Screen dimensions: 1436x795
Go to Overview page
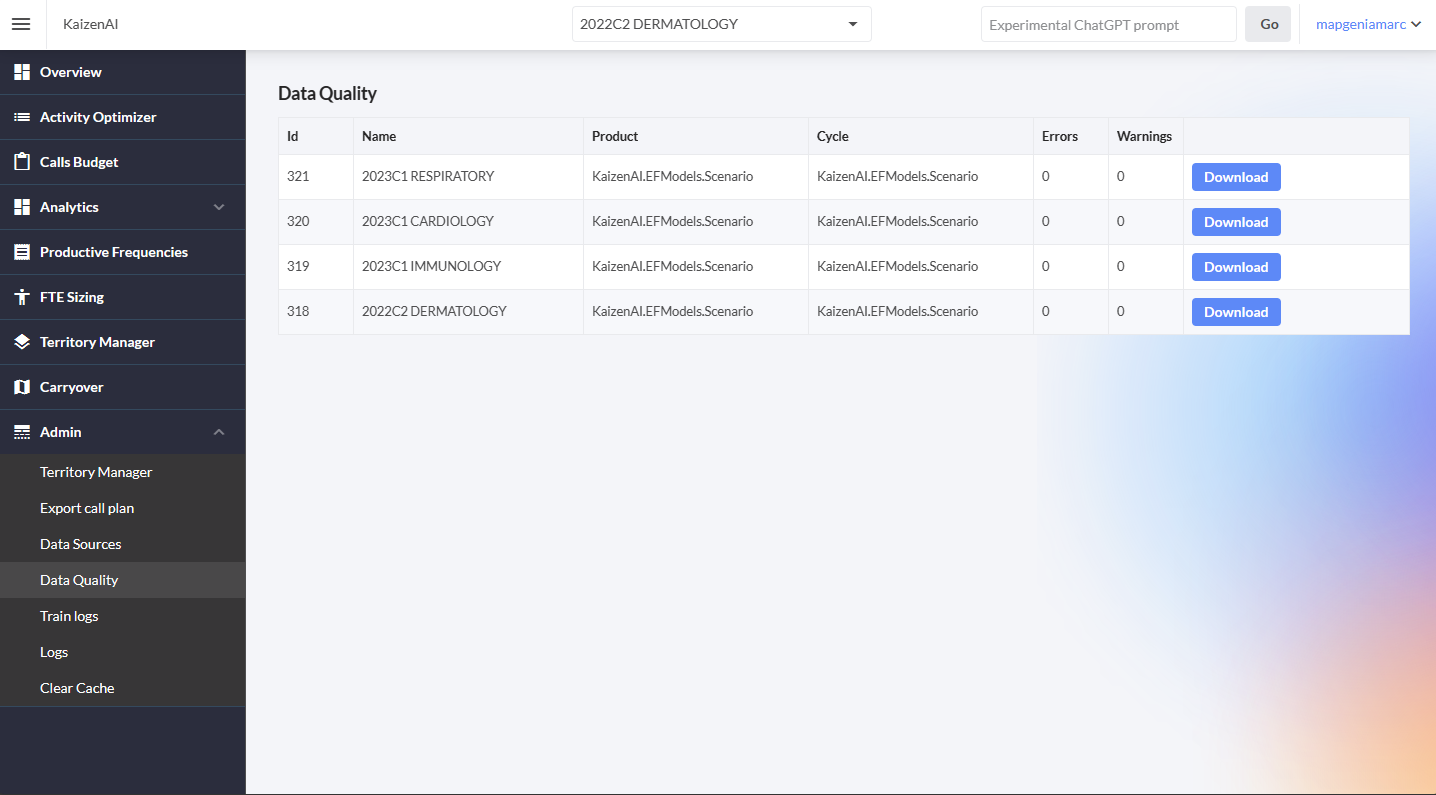click(123, 72)
